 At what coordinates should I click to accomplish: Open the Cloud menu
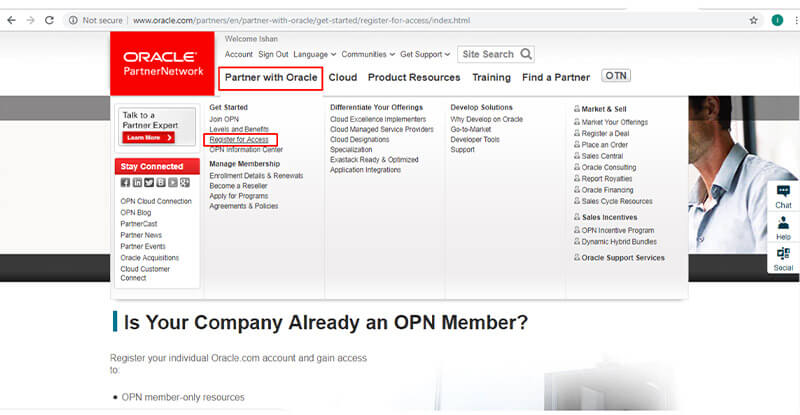click(342, 78)
